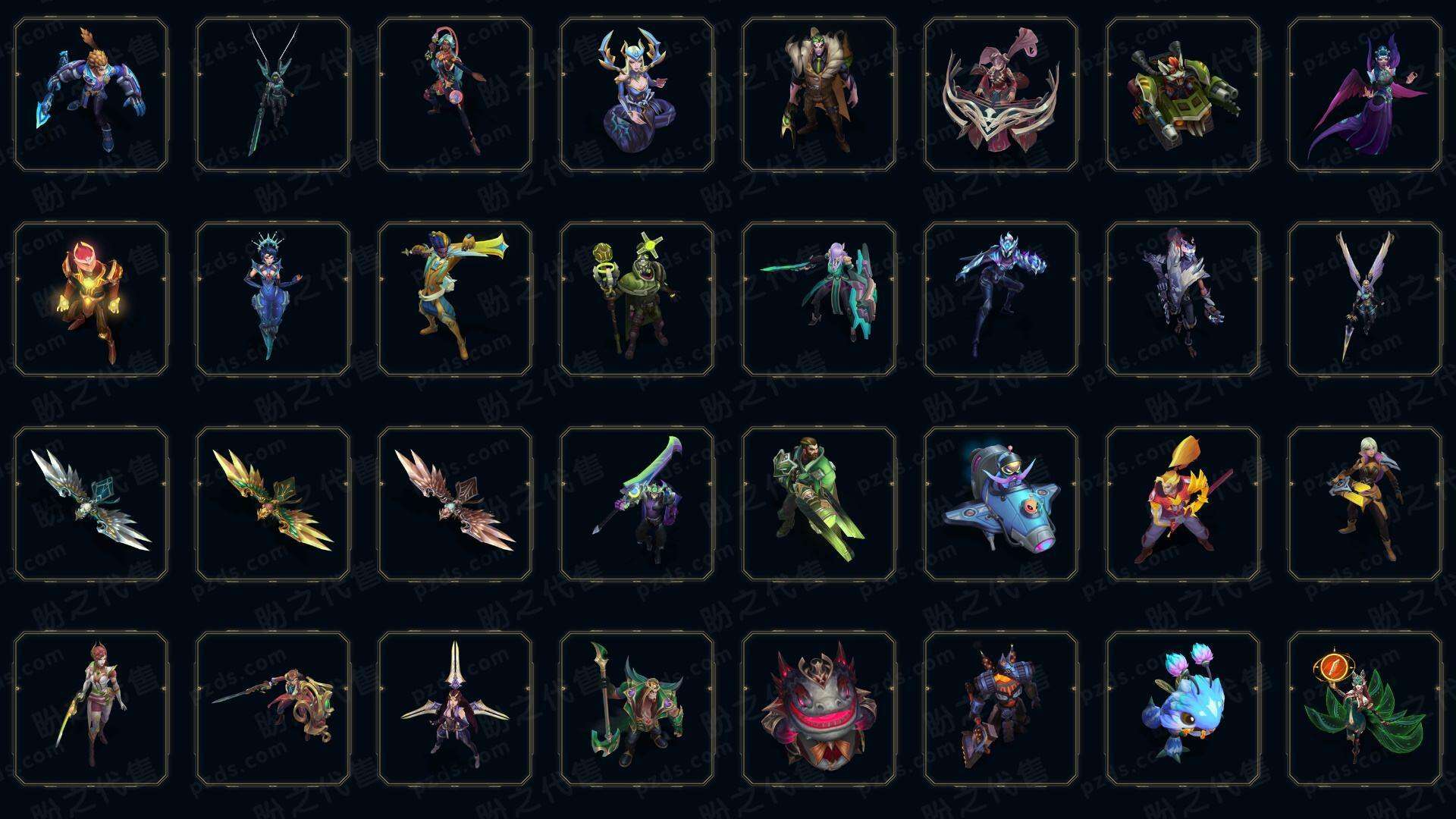Select the glowing orange fire armor skin
Image resolution: width=1456 pixels, height=819 pixels.
point(91,299)
